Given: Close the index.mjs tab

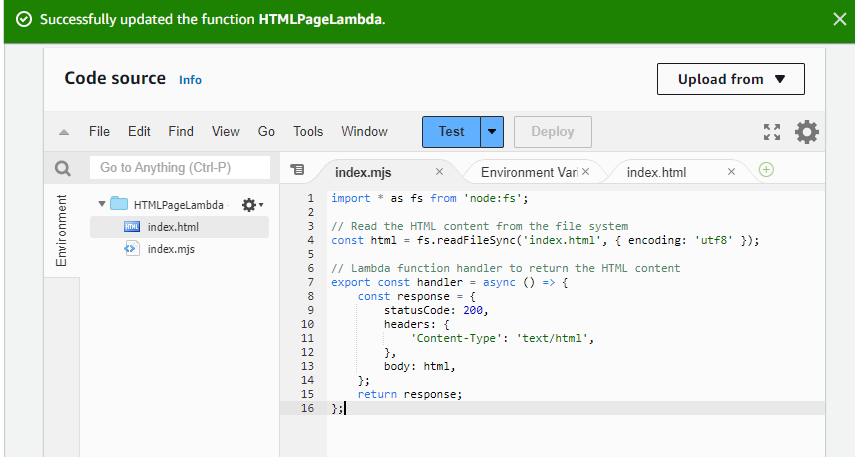Looking at the screenshot, I should pos(439,172).
